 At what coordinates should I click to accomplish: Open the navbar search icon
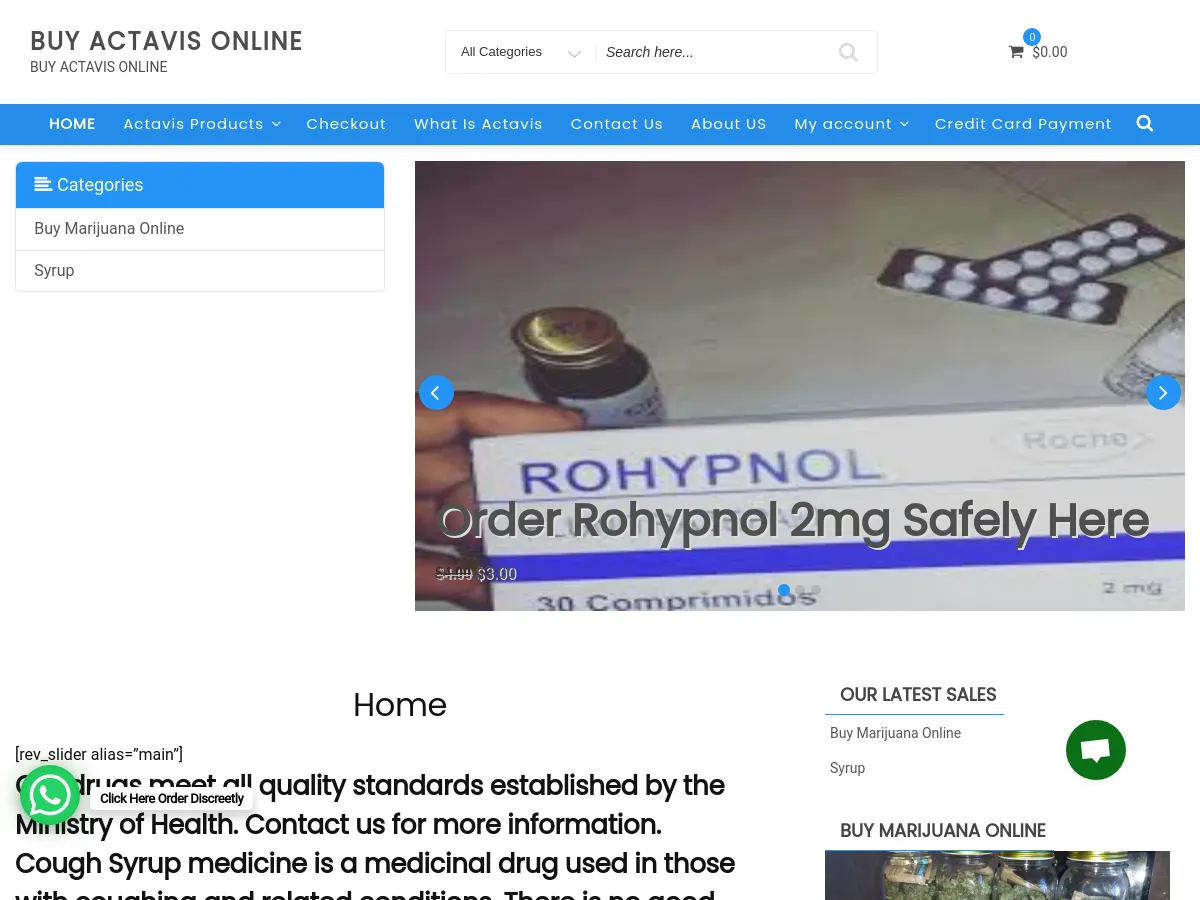1145,124
